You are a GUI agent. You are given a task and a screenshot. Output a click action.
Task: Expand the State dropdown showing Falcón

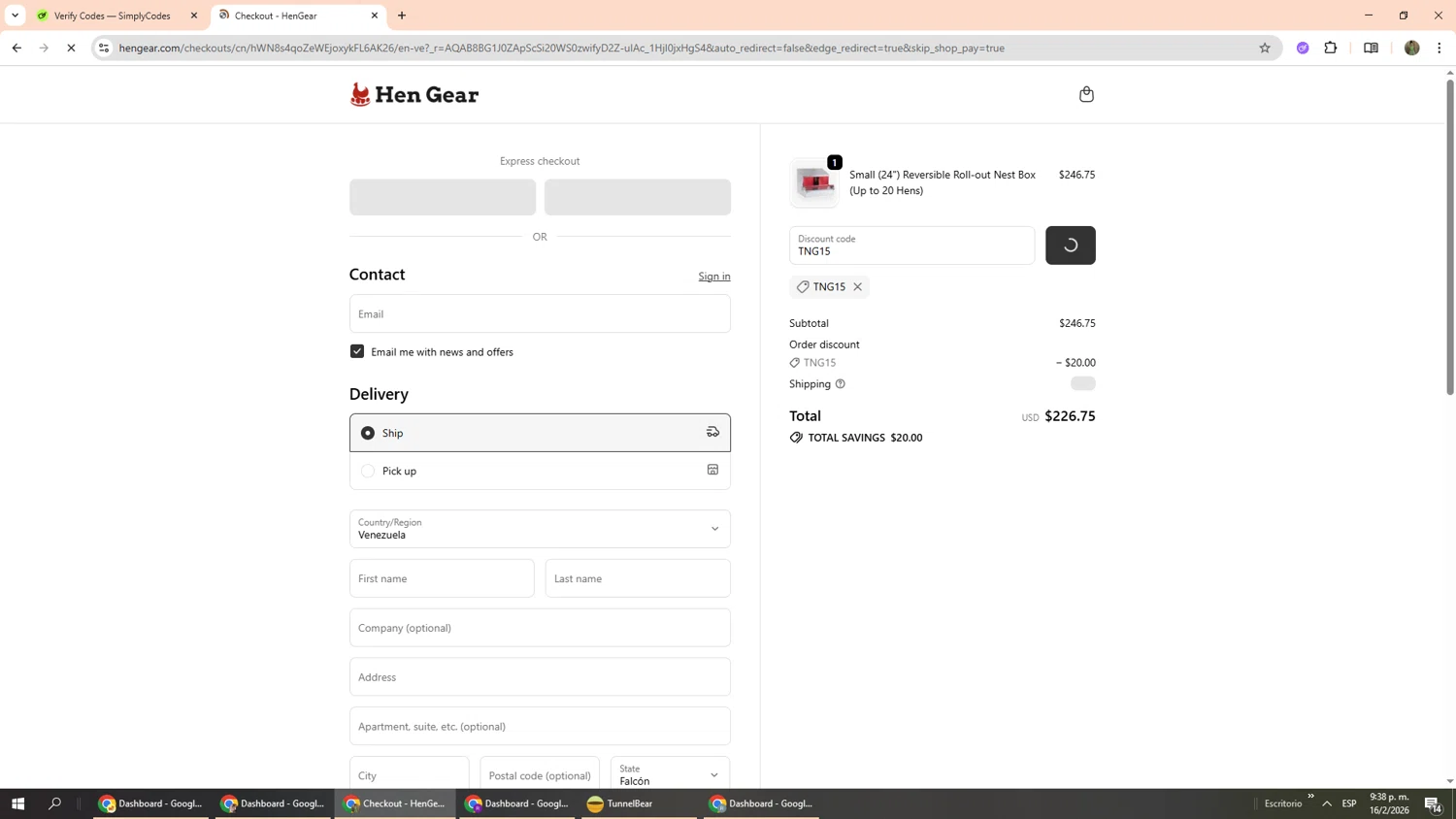670,775
